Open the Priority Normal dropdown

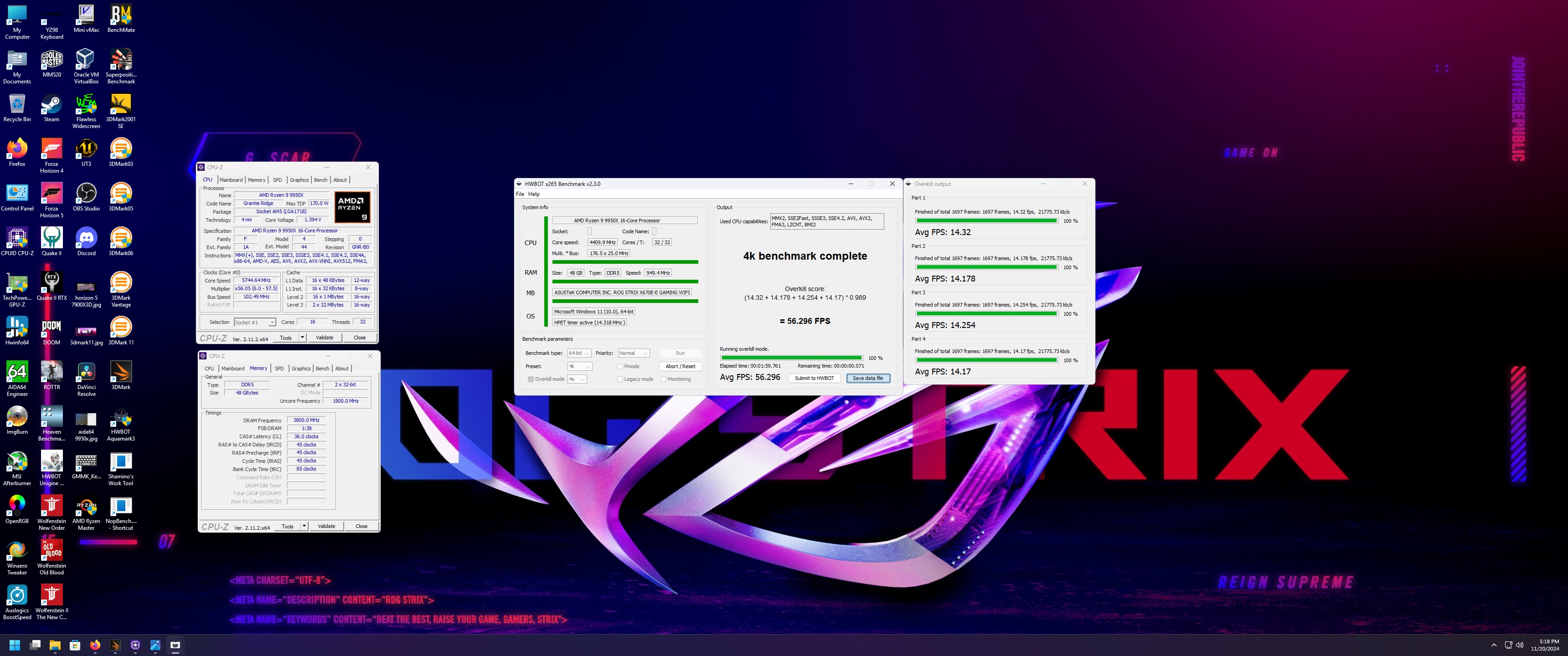tap(634, 353)
